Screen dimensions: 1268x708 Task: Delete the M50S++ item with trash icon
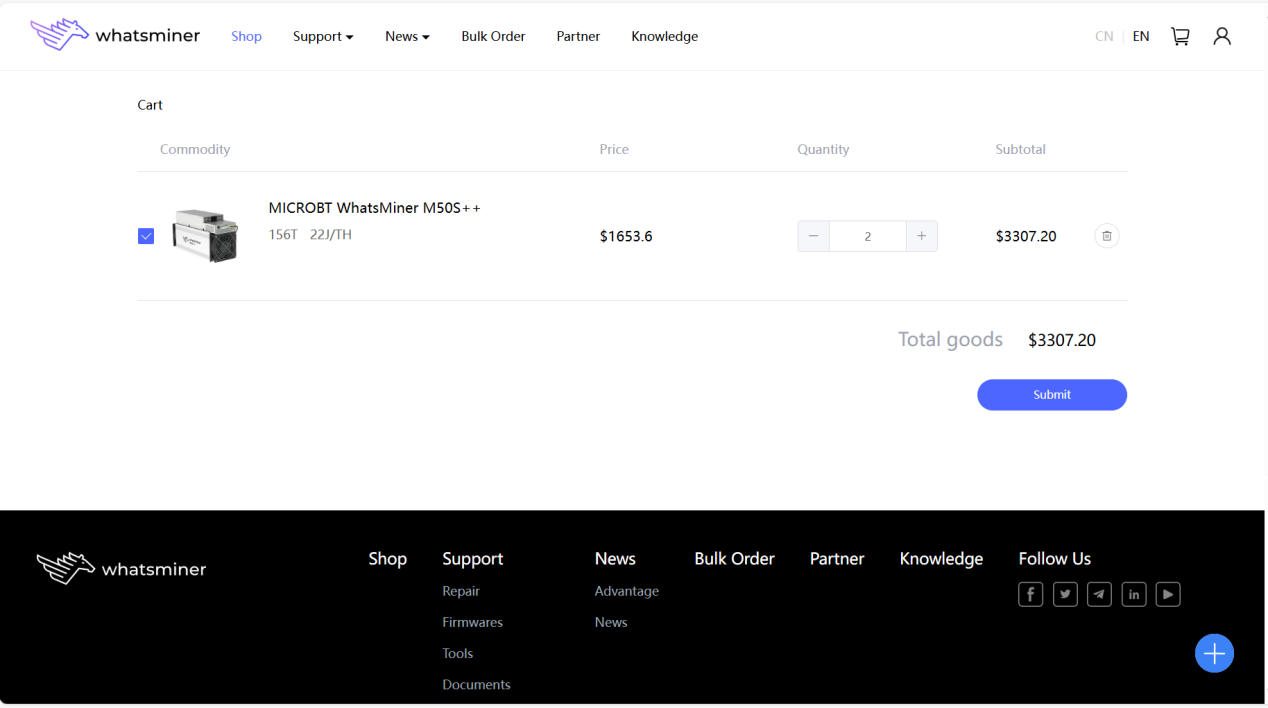click(1106, 236)
